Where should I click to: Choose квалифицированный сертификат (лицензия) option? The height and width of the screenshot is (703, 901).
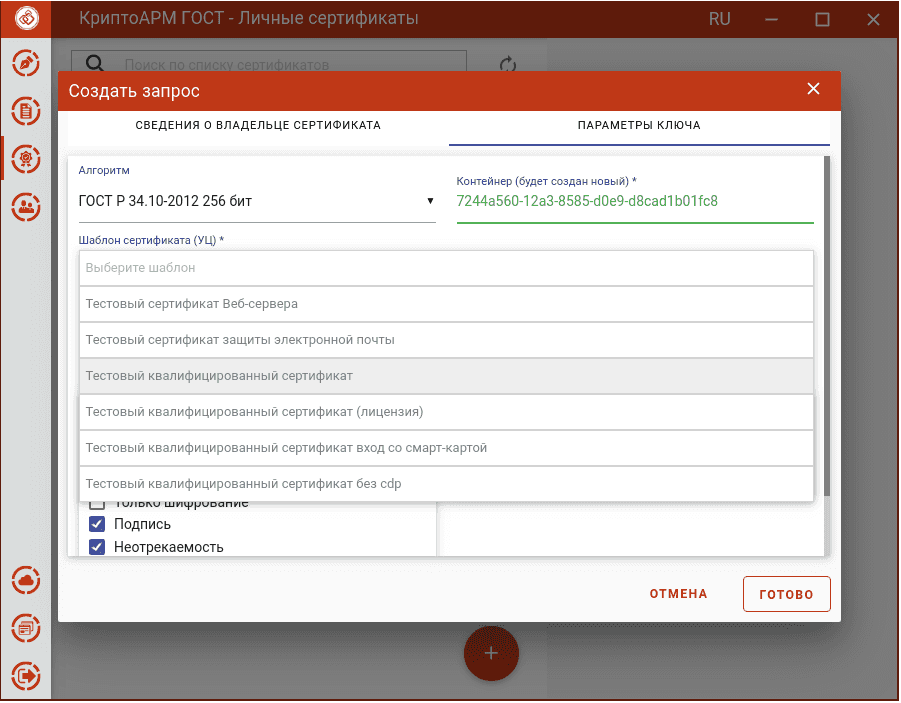click(x=446, y=412)
